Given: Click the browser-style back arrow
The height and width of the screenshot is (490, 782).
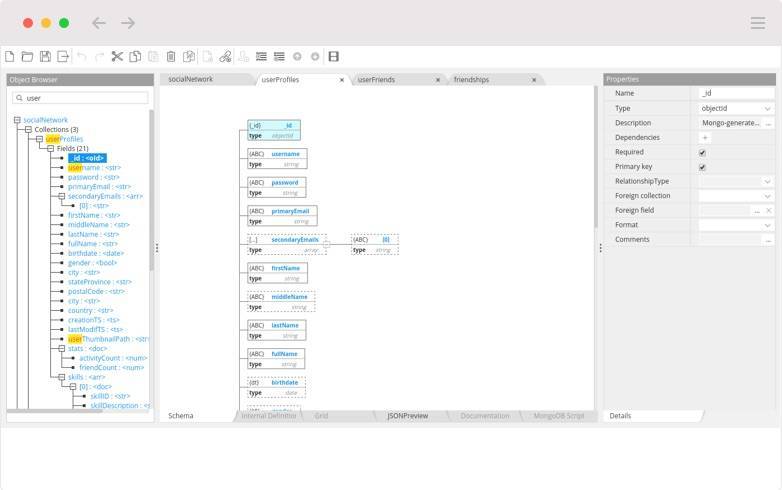Looking at the screenshot, I should (x=98, y=23).
